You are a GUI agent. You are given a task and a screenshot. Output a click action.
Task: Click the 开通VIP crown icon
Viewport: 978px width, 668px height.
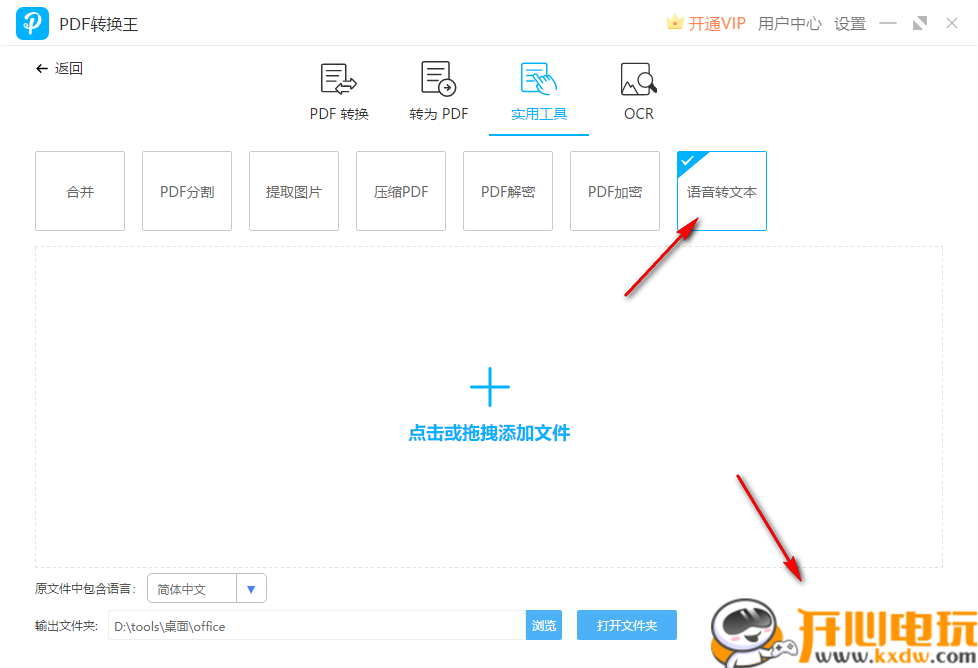(x=673, y=22)
